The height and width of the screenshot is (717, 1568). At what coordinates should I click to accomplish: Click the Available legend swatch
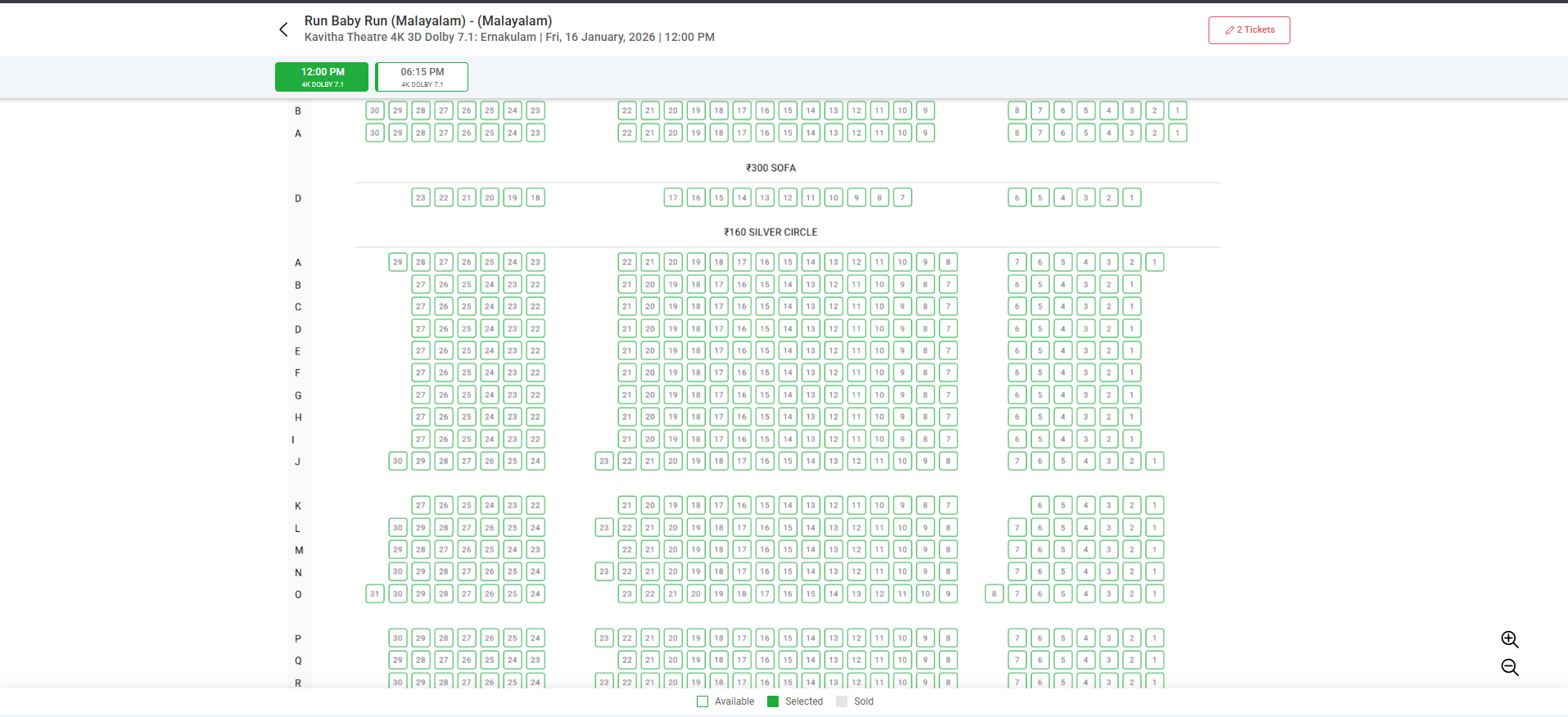click(703, 701)
